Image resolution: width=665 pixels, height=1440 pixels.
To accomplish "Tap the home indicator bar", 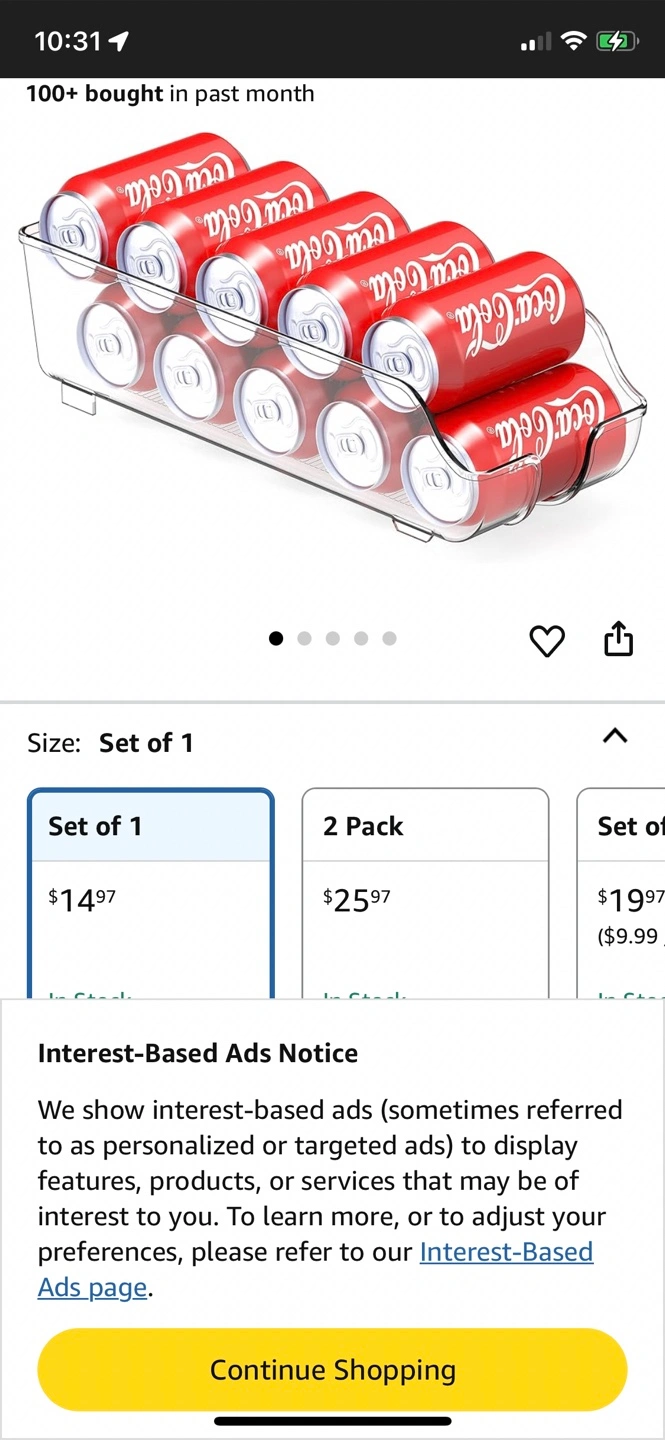I will pos(332,1420).
